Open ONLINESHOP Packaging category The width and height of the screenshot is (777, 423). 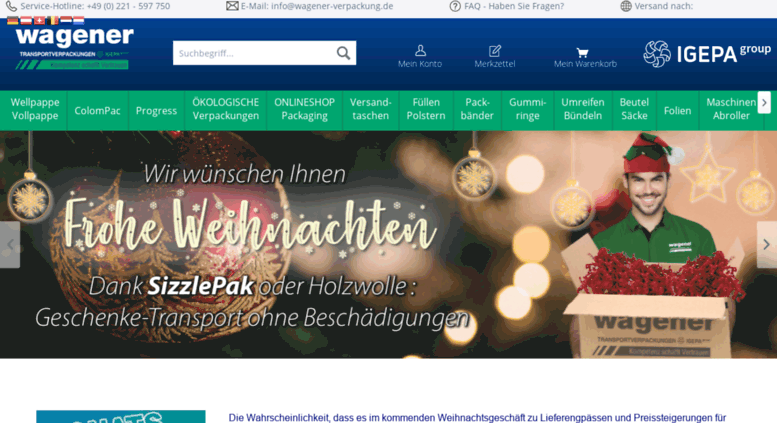click(x=304, y=109)
